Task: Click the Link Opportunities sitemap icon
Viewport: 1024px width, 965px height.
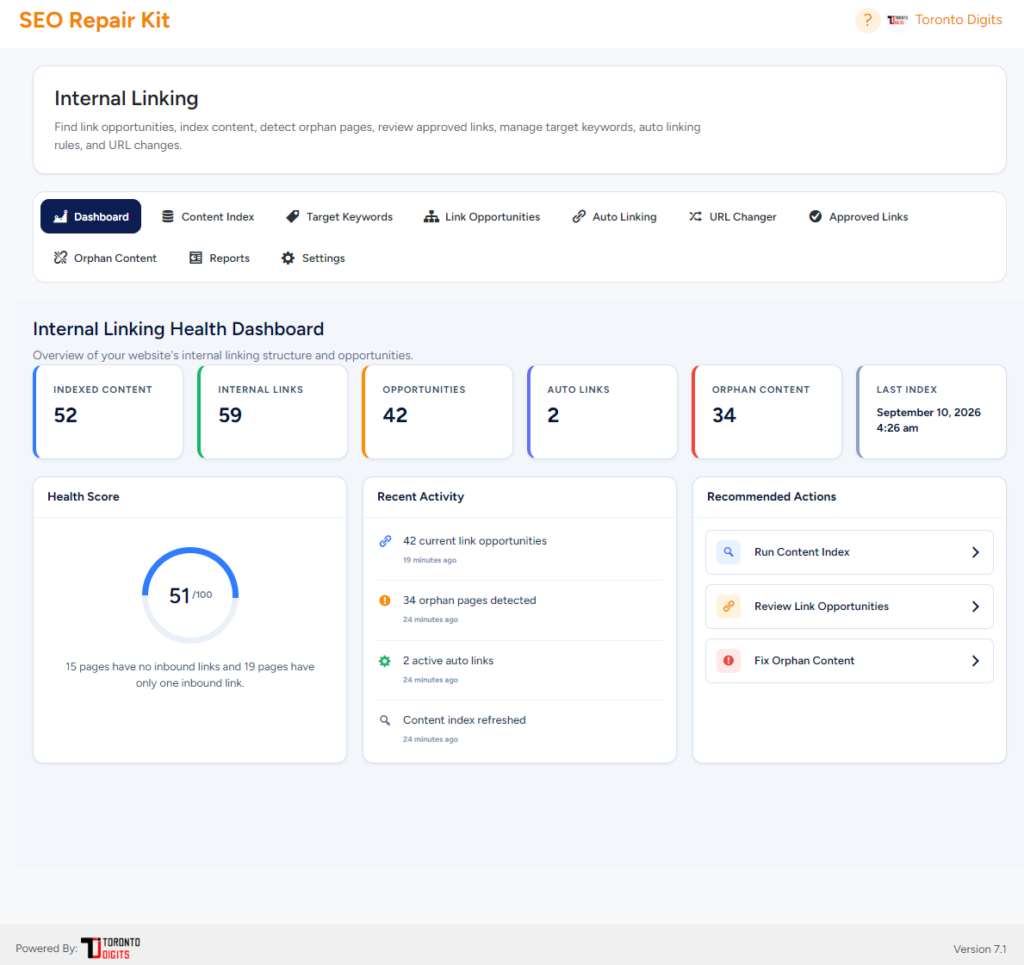Action: click(x=431, y=217)
